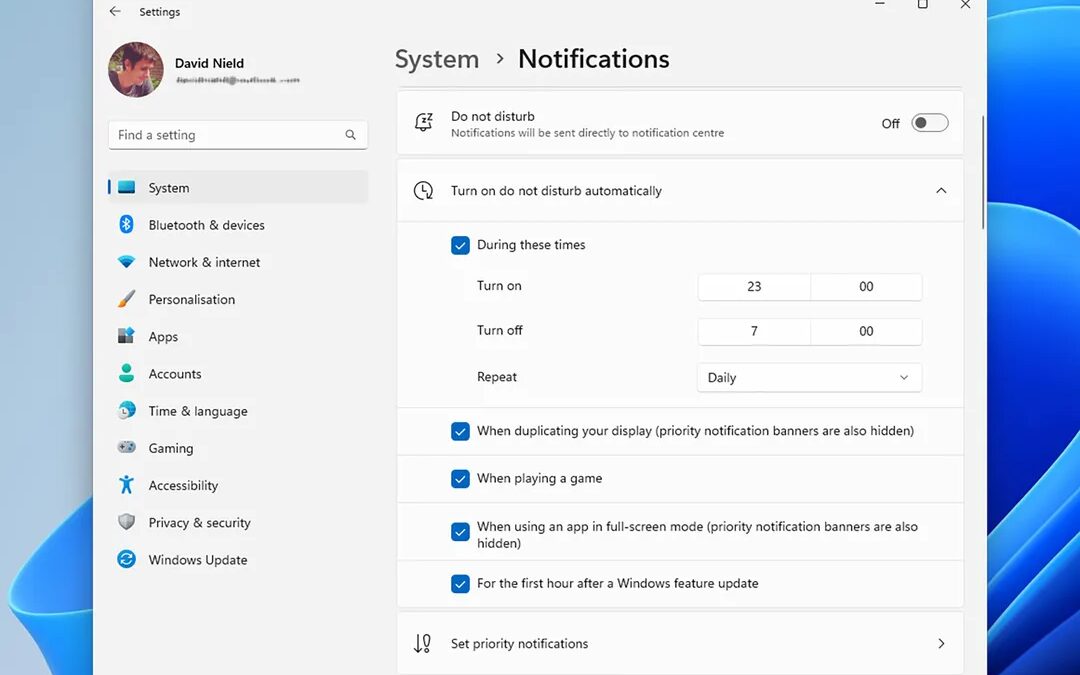Select the Personalisation paintbrush icon

(x=126, y=299)
